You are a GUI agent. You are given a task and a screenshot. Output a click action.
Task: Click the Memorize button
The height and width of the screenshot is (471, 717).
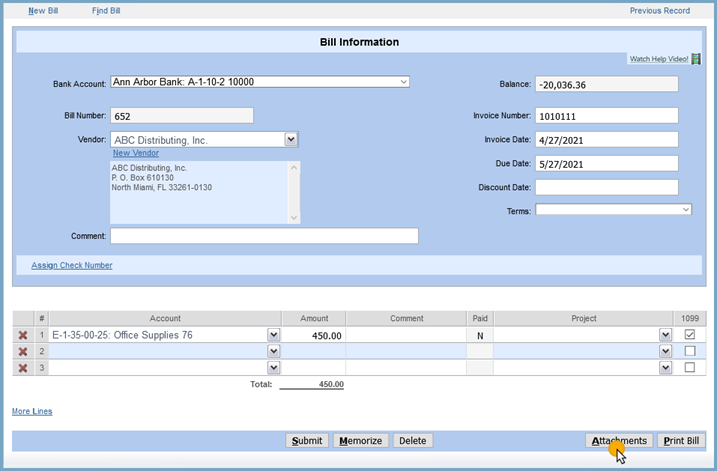coord(361,441)
